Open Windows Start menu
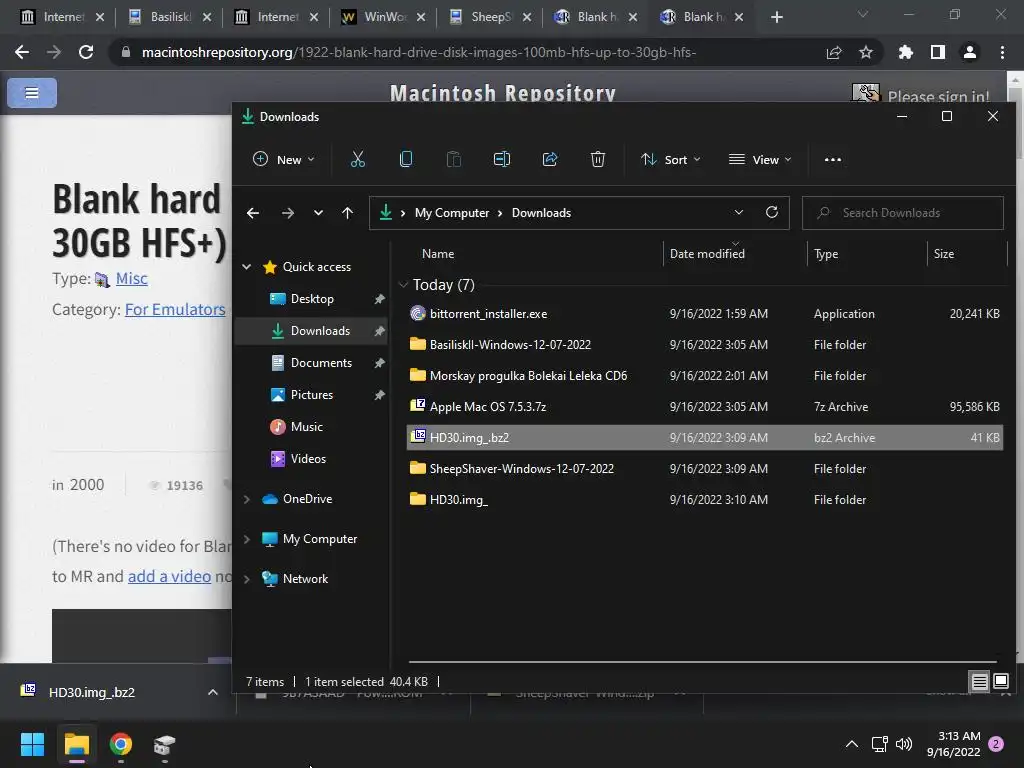1024x768 pixels. pos(32,744)
